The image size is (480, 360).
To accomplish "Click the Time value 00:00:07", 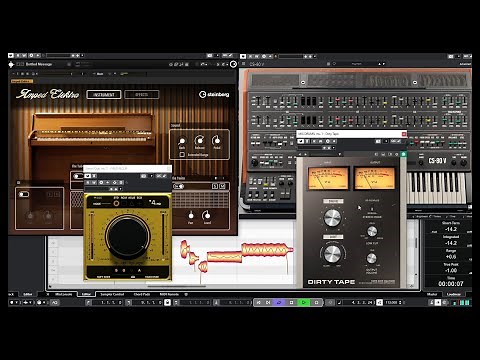I will pyautogui.click(x=451, y=284).
